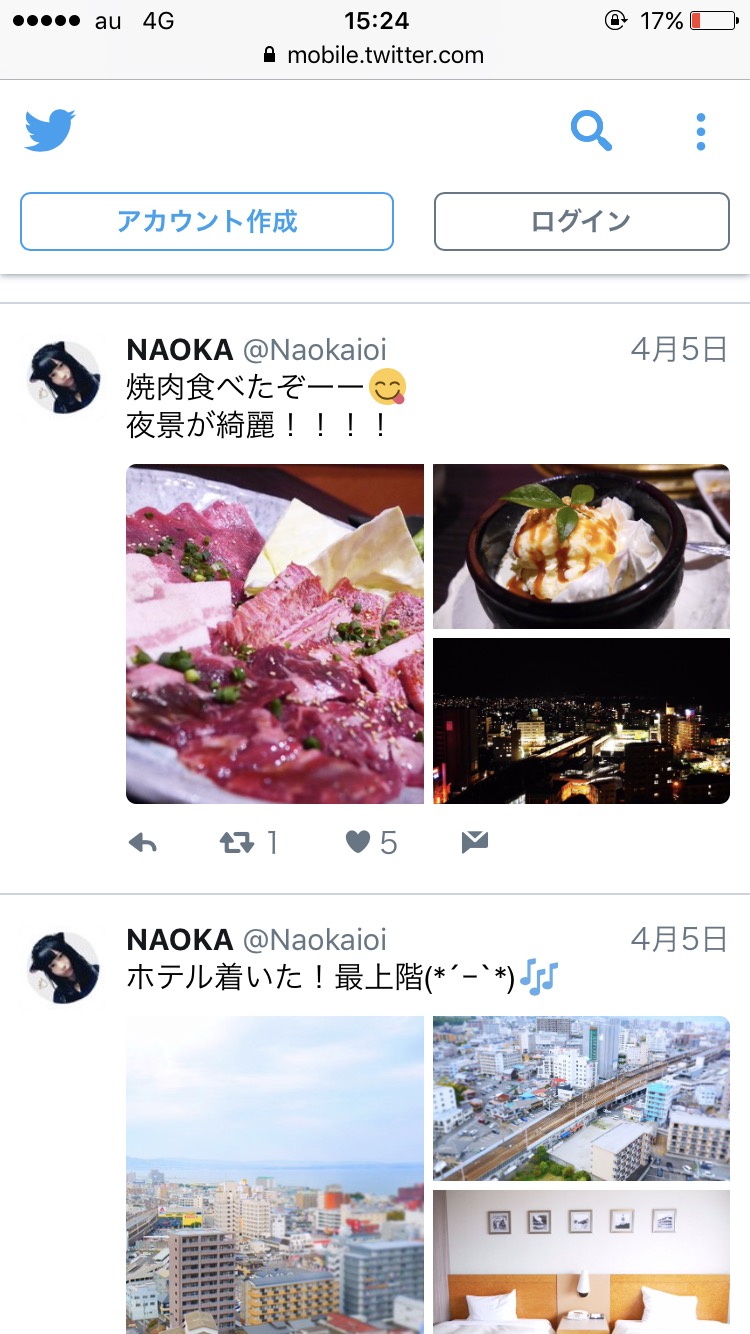Open the first tweet's 4月5日 timestamp
This screenshot has width=750, height=1334.
pyautogui.click(x=679, y=349)
